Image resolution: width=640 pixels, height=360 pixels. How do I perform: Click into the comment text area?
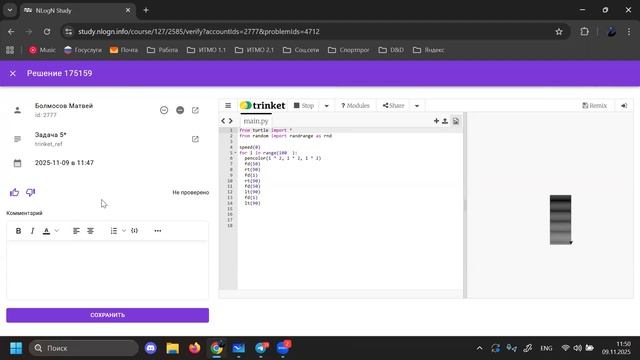point(107,269)
